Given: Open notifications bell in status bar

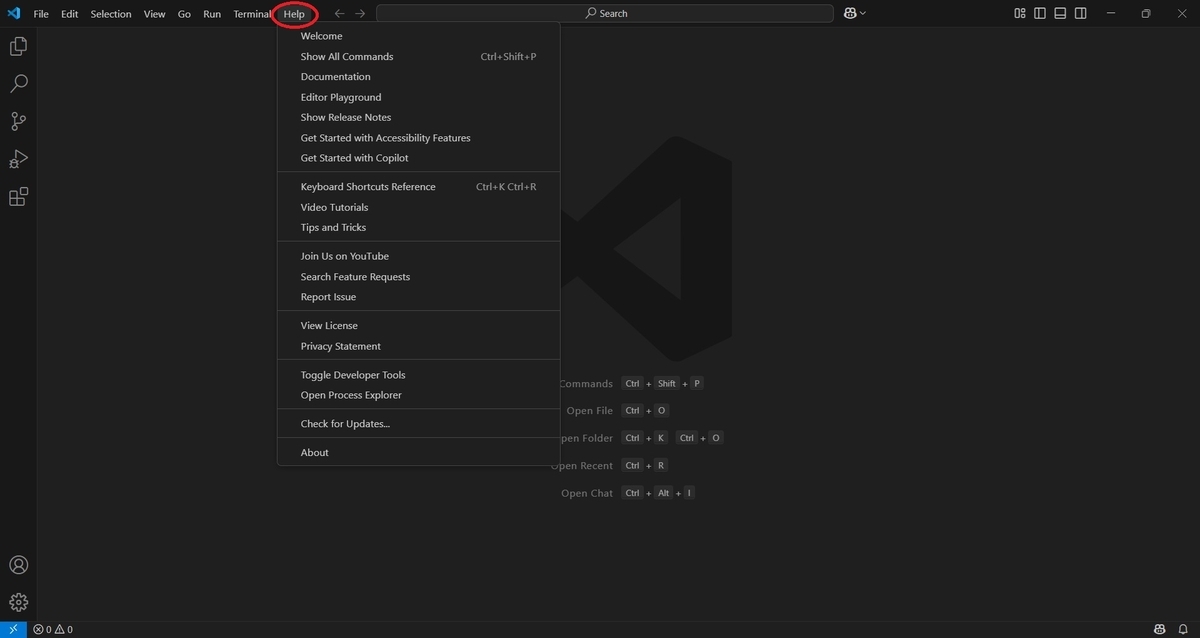Looking at the screenshot, I should (x=1185, y=629).
